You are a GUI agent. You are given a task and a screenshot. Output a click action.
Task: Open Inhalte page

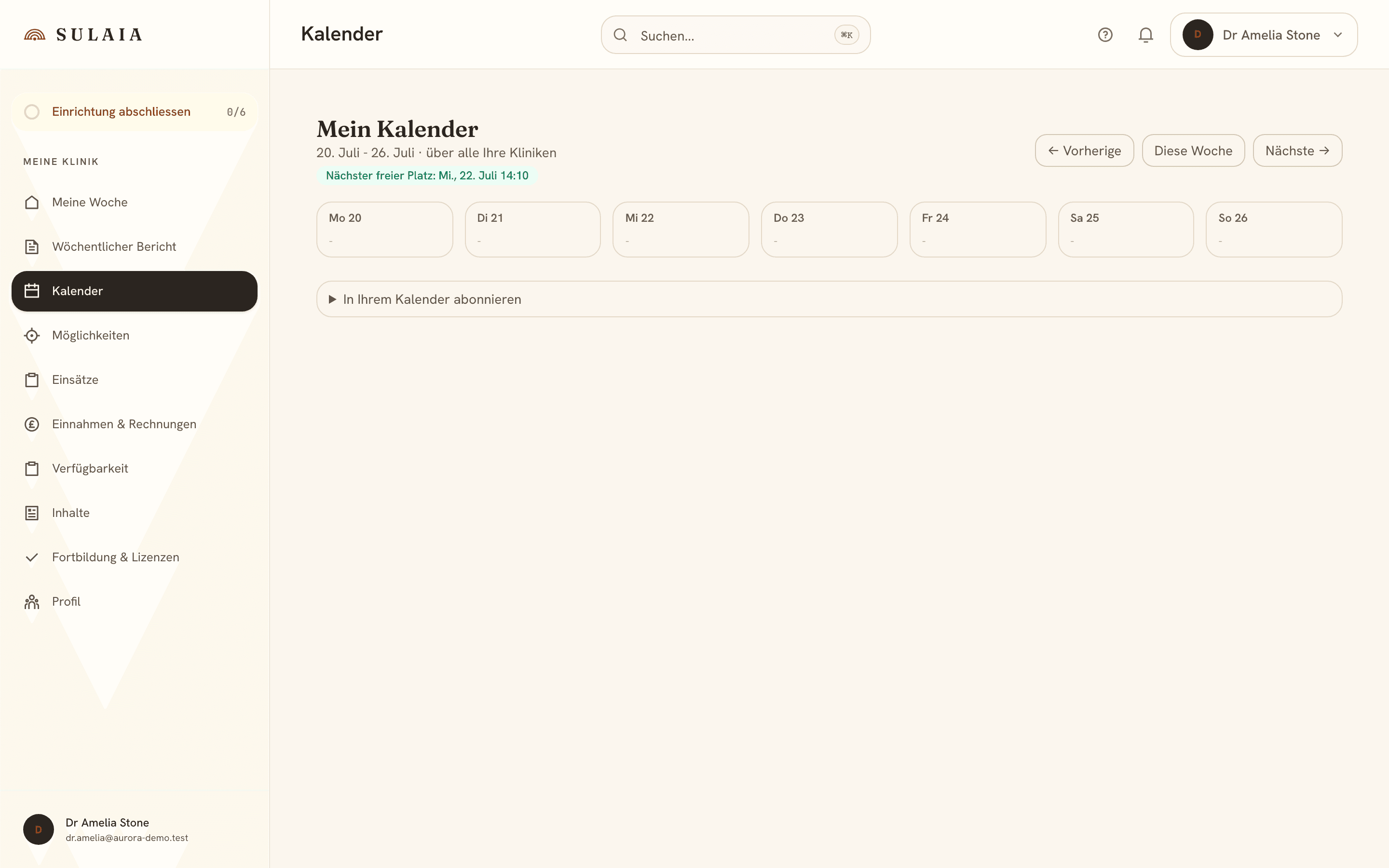[x=134, y=513]
